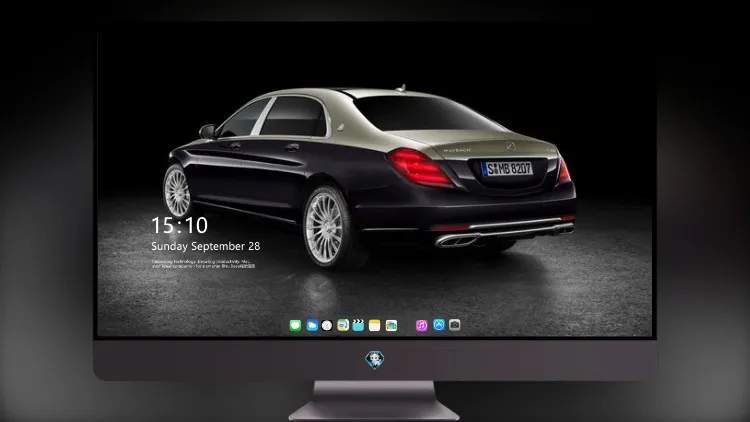Open the Camera app in dock

[455, 325]
